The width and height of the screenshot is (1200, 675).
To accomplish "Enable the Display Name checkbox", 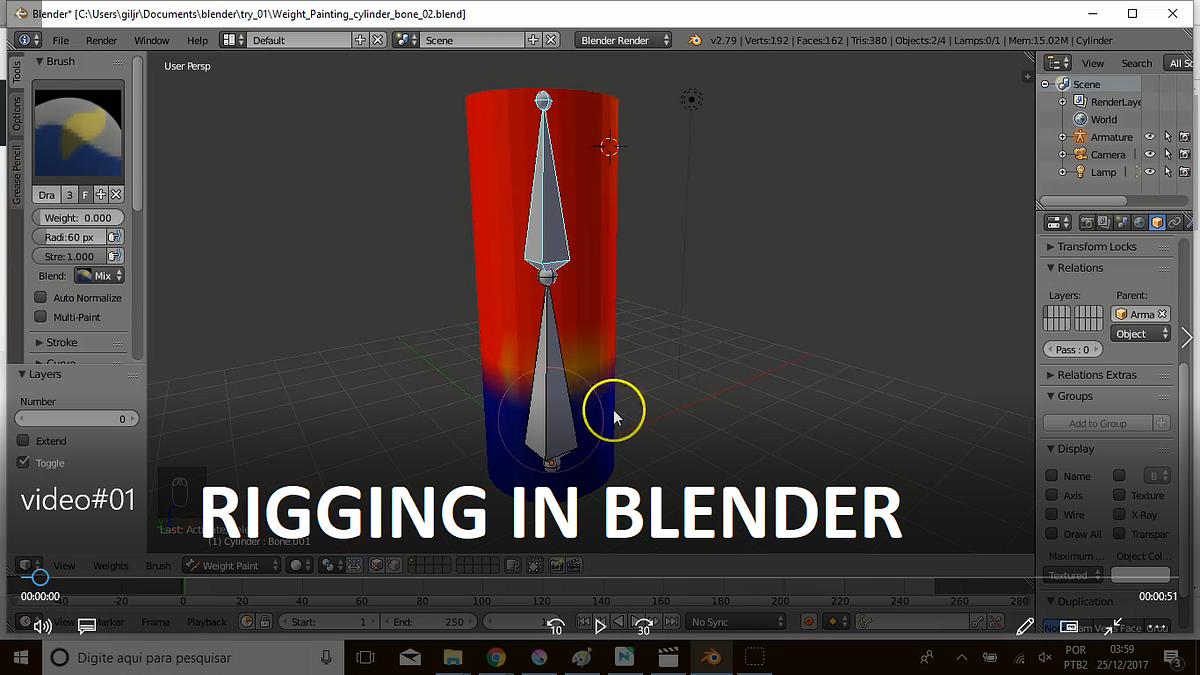I will 1052,476.
